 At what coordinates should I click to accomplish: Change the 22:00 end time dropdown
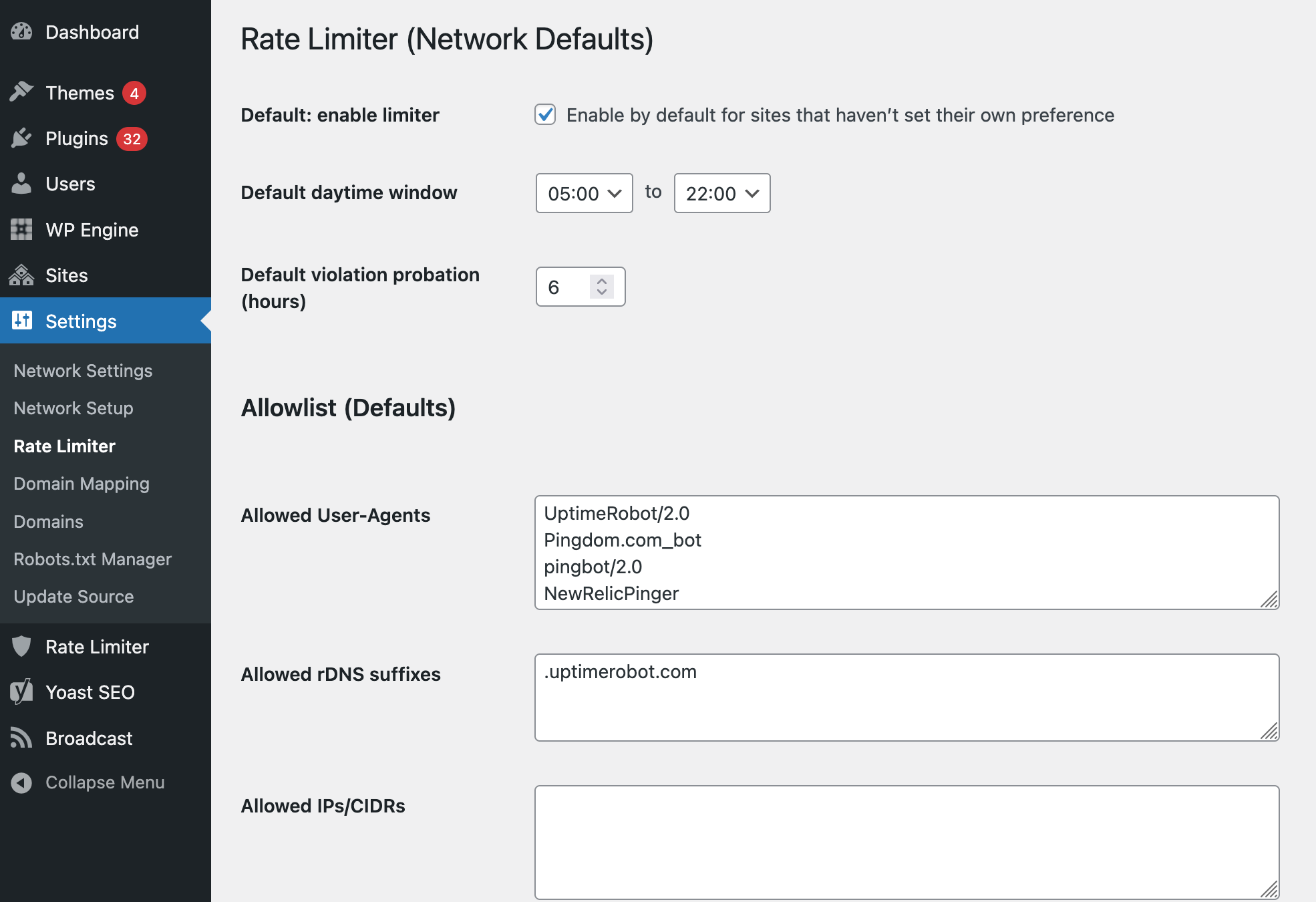click(721, 193)
